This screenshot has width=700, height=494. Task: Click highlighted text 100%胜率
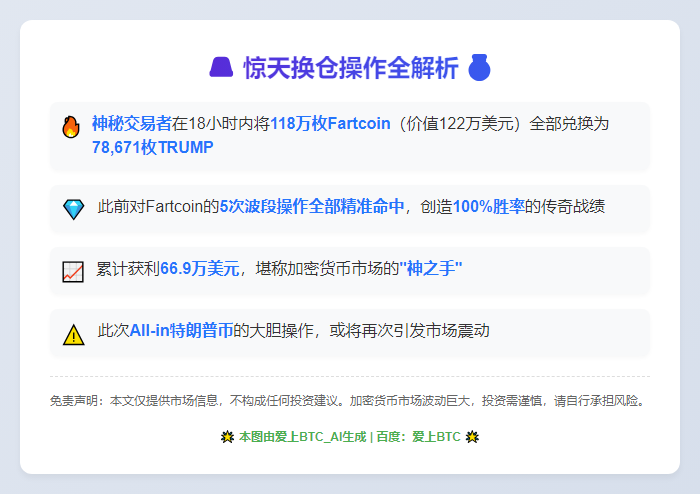(489, 206)
